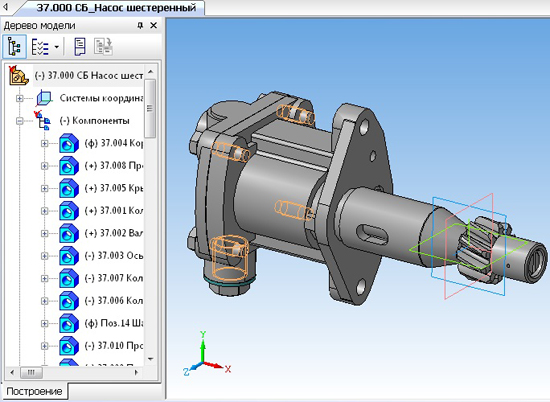Select the orange highlighted plug at pump bottom
This screenshot has height=402, width=550.
(x=230, y=258)
